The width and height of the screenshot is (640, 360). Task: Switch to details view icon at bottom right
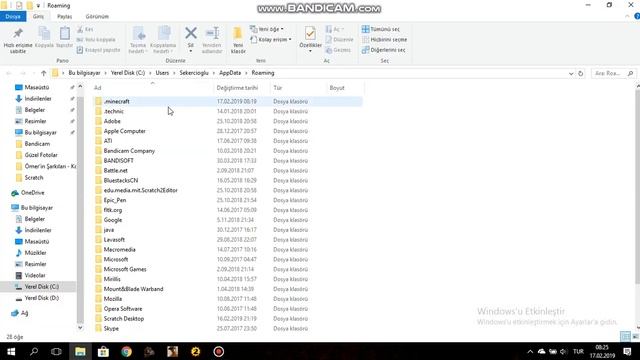click(624, 336)
